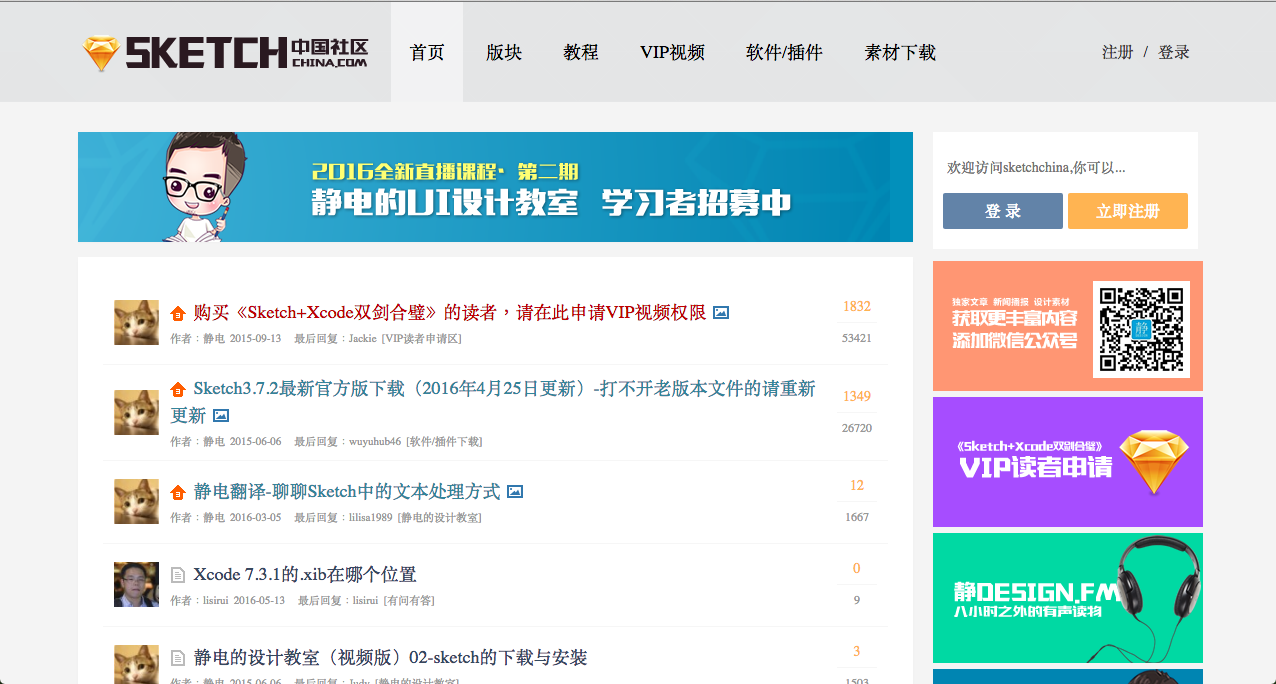Open the 教程 navigation item

pyautogui.click(x=581, y=52)
